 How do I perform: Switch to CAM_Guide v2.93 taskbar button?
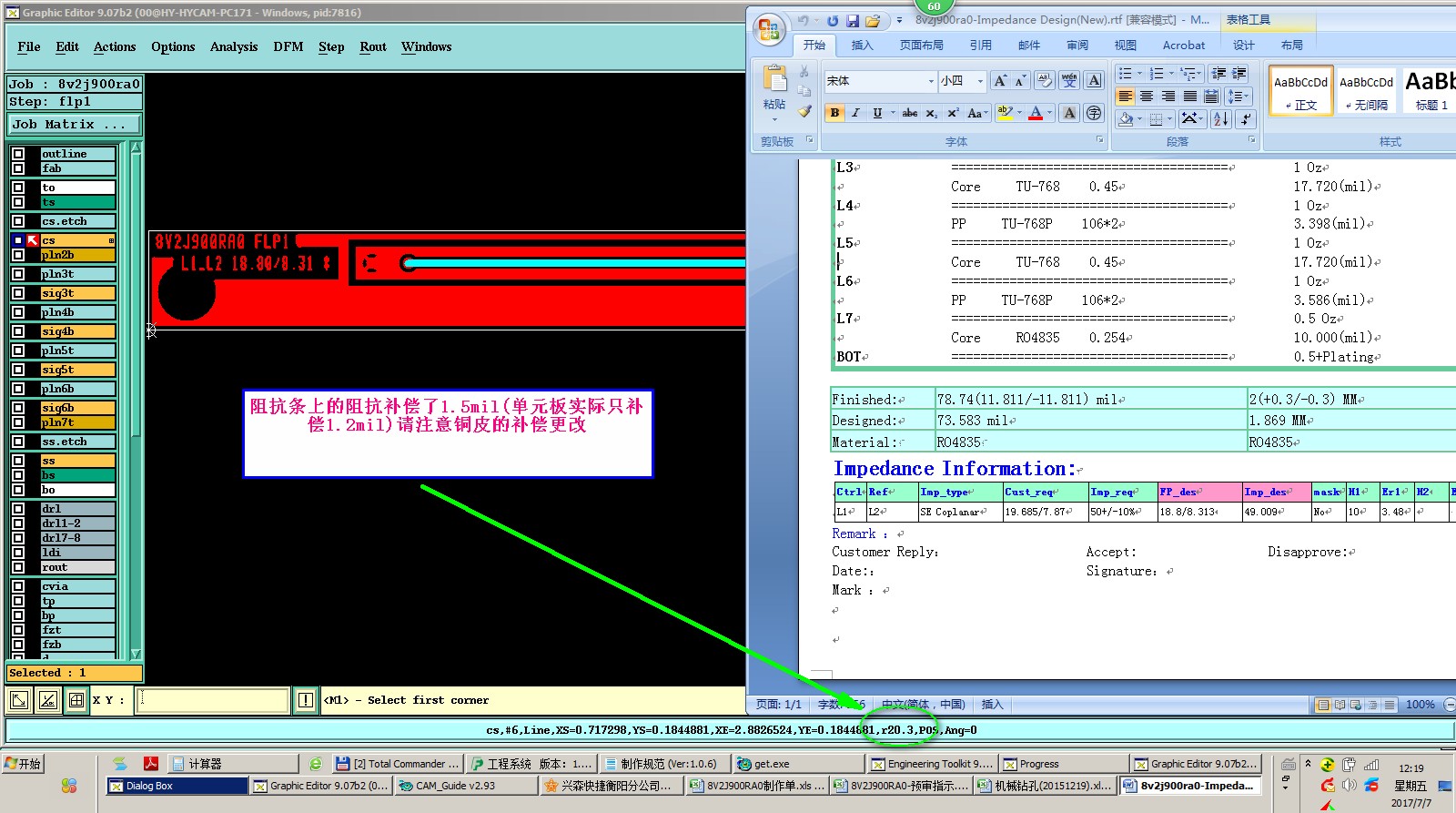466,786
